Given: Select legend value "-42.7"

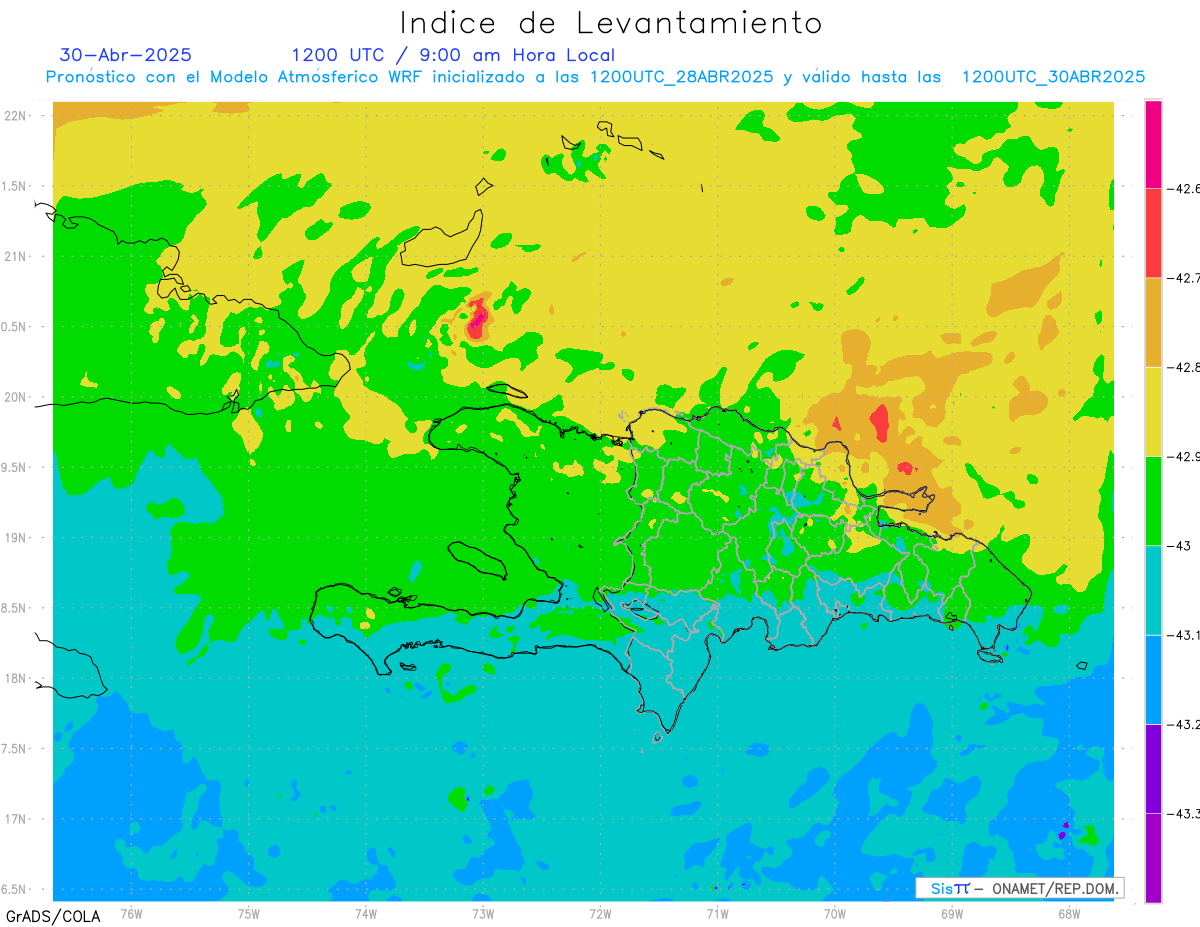Looking at the screenshot, I should coord(1184,278).
